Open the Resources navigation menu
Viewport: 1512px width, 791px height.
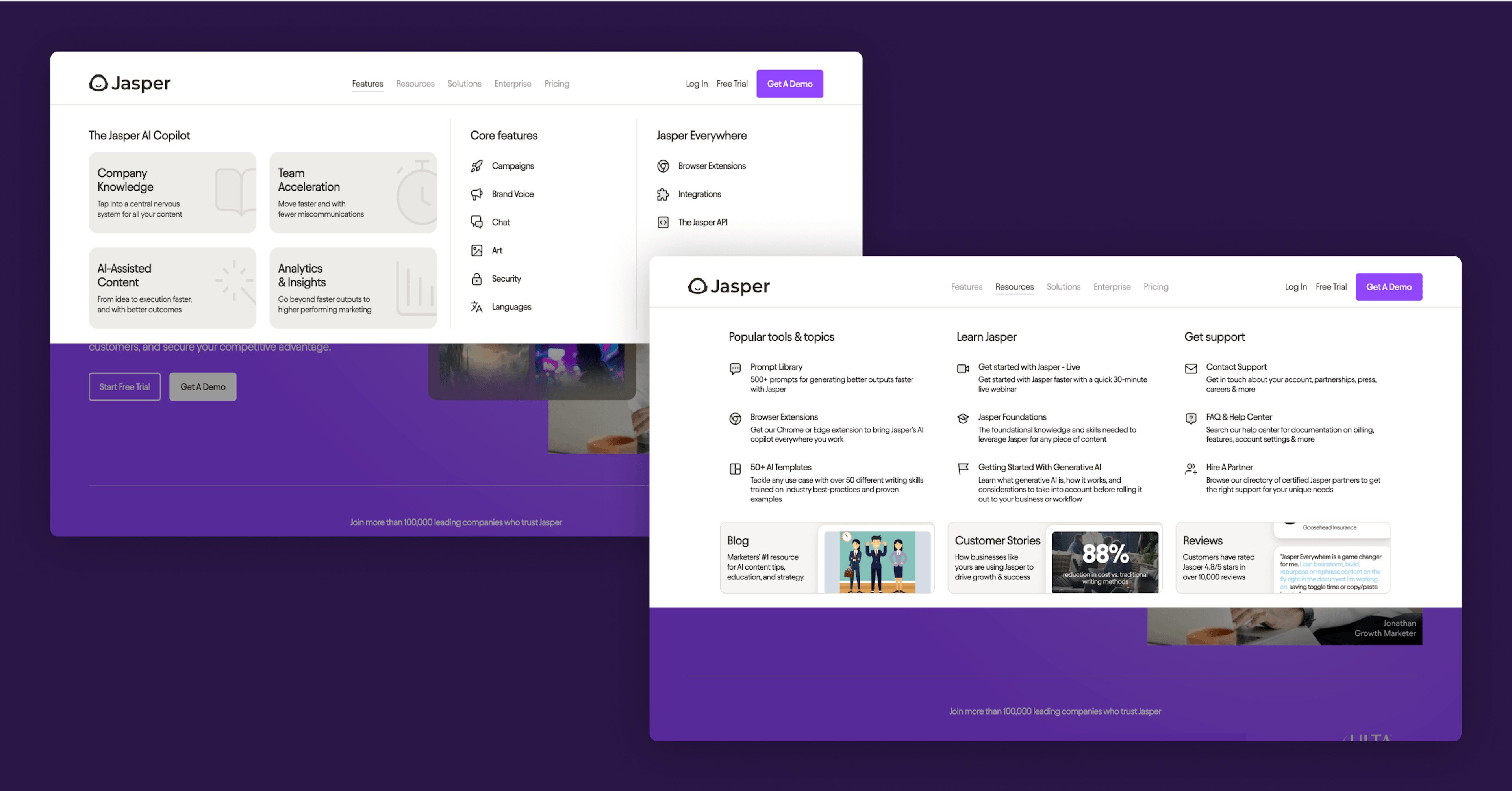point(1014,287)
